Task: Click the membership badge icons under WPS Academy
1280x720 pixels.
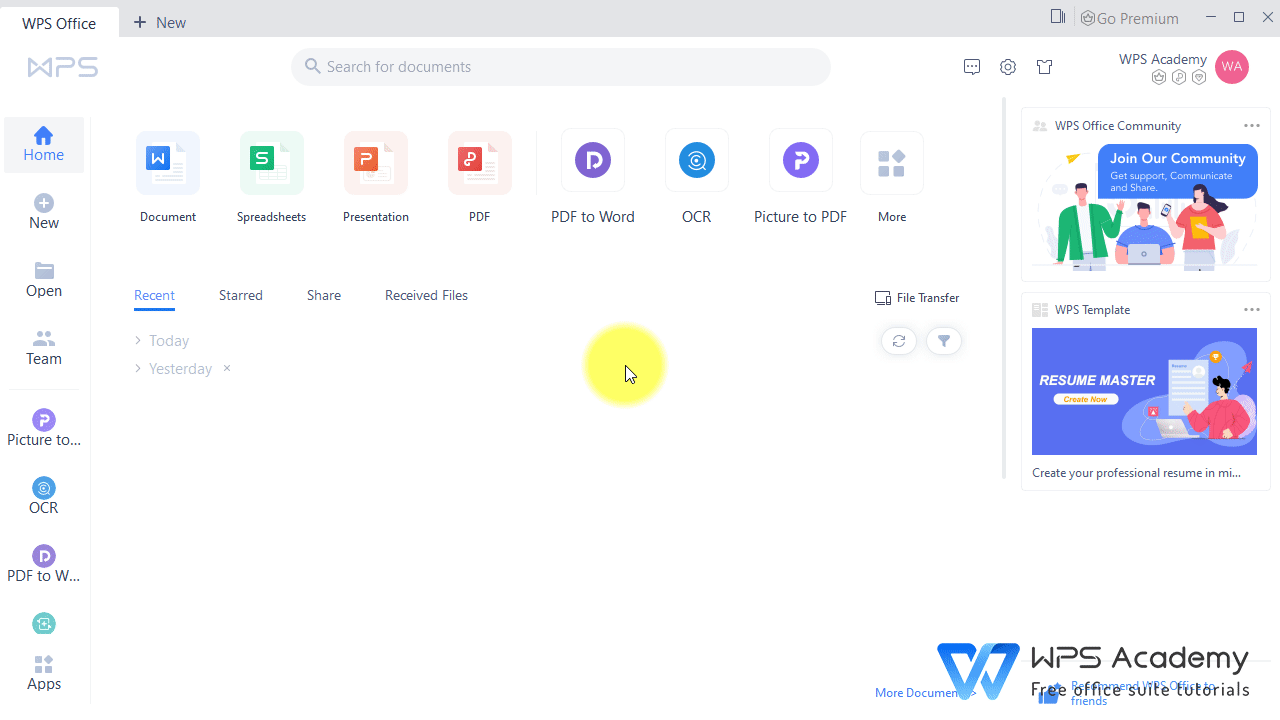Action: pos(1179,77)
